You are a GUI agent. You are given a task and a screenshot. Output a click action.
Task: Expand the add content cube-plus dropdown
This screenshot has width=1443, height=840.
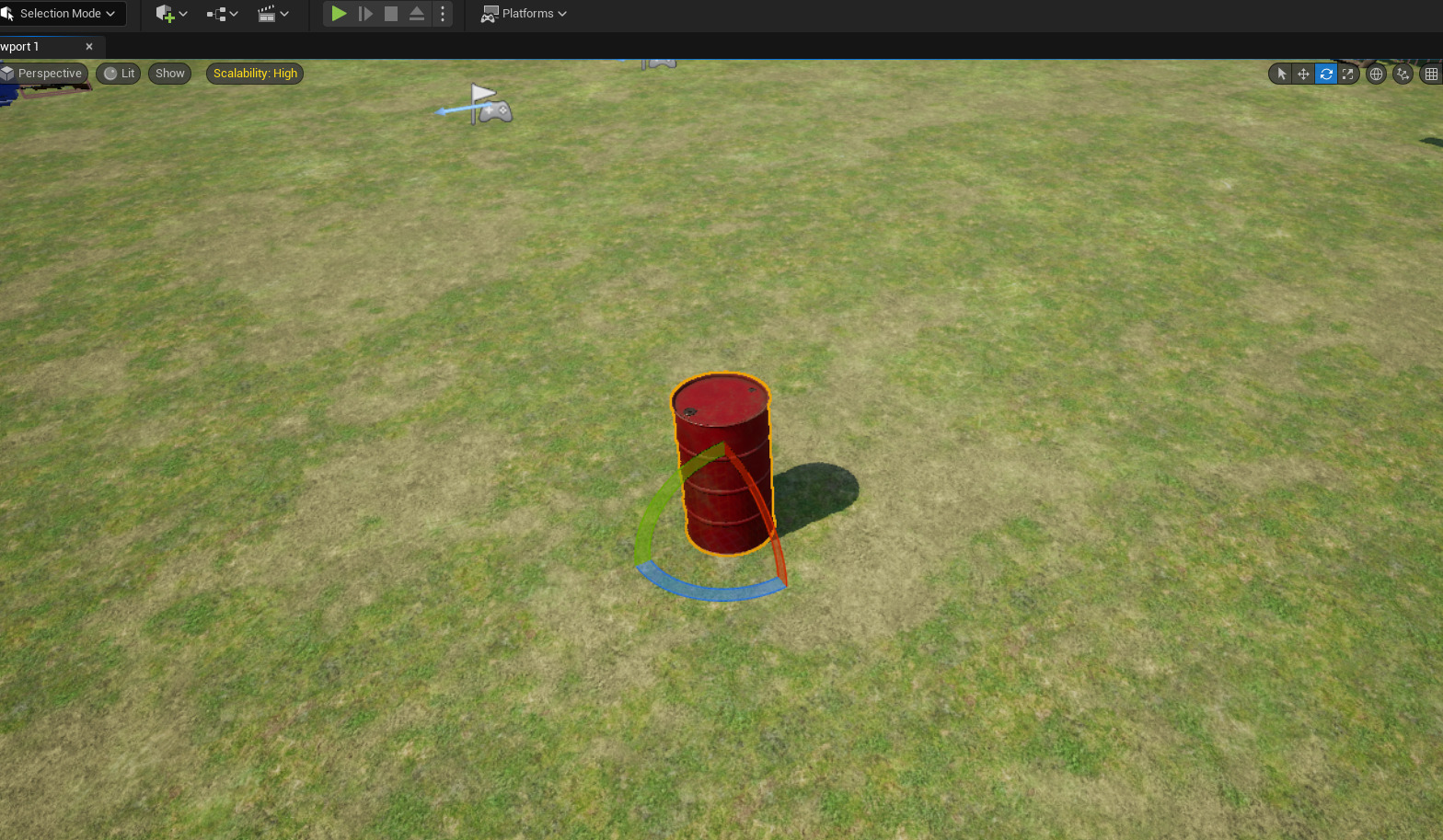pyautogui.click(x=171, y=14)
